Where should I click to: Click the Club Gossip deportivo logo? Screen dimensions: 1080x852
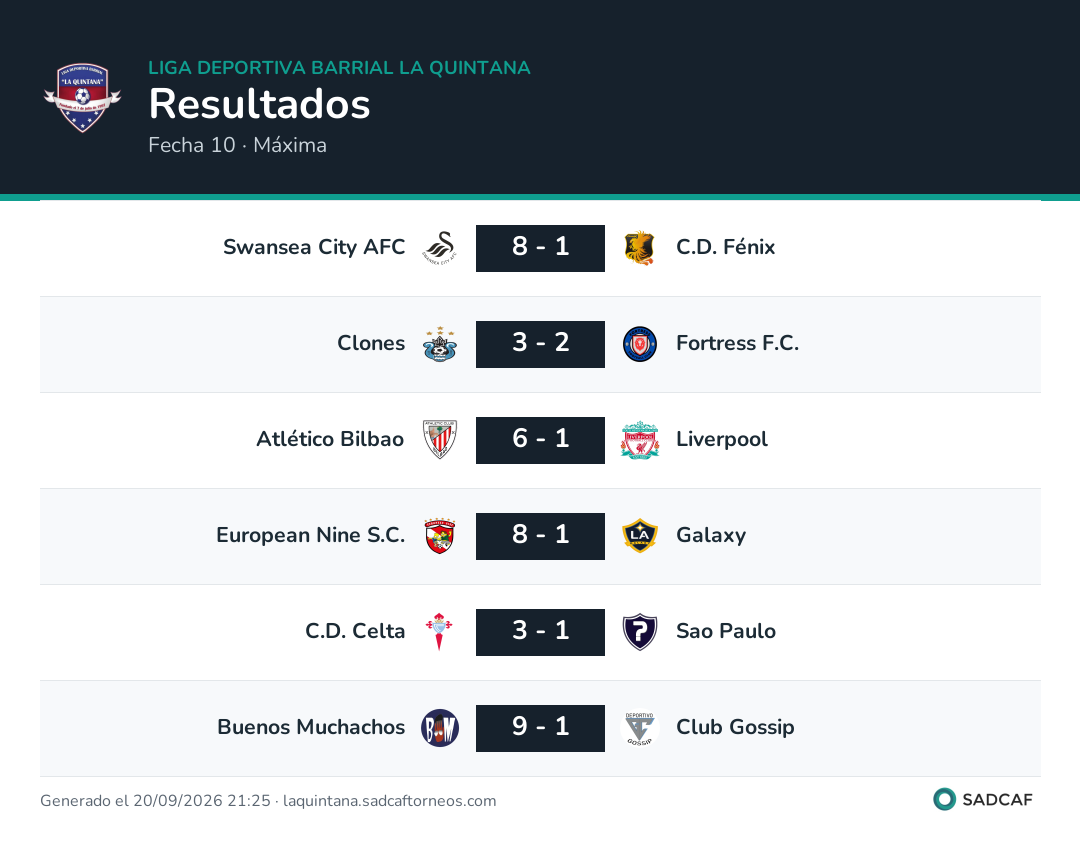(639, 728)
